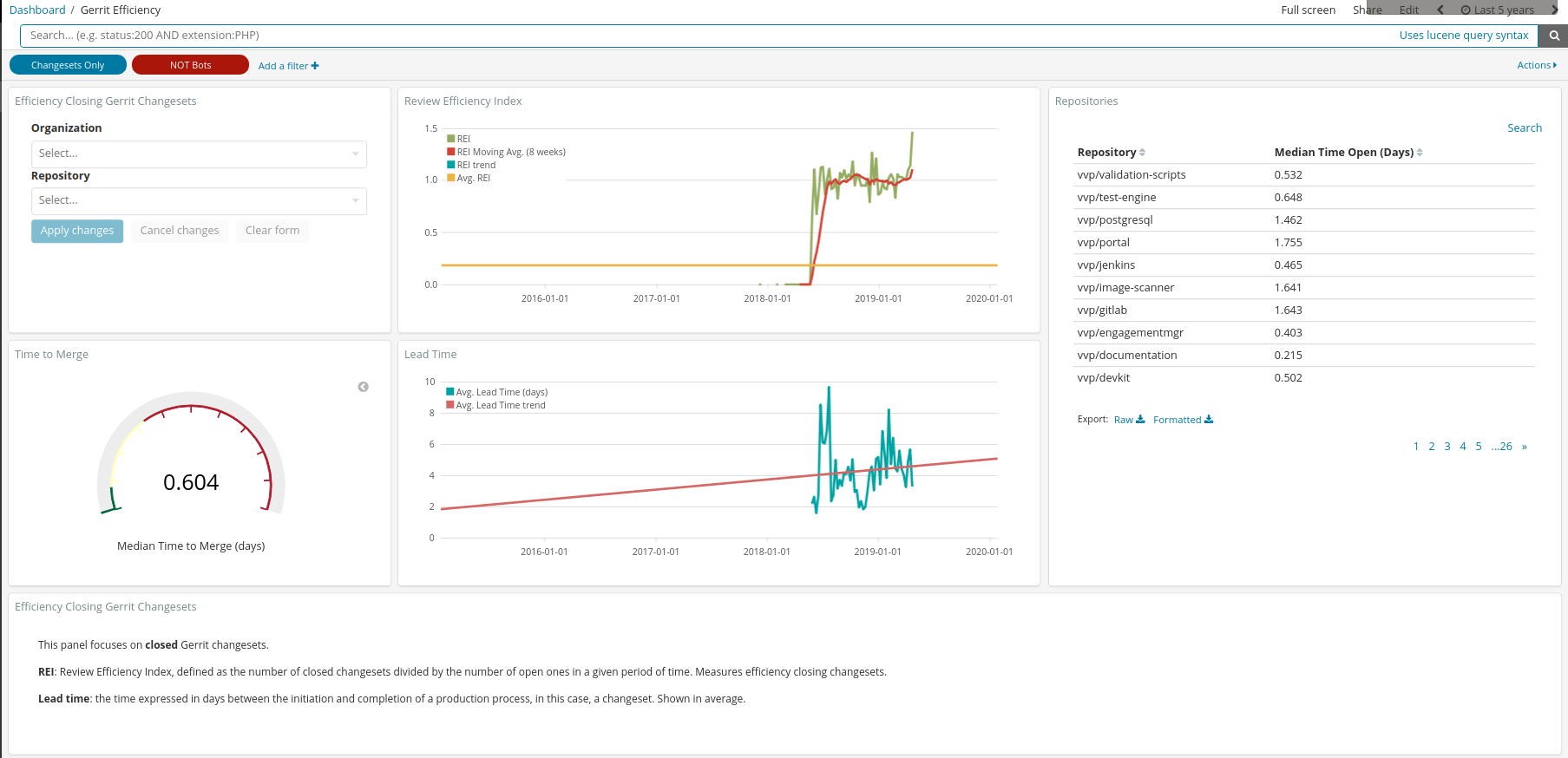The height and width of the screenshot is (758, 1568).
Task: Sort by Repository column arrows
Action: point(1142,153)
